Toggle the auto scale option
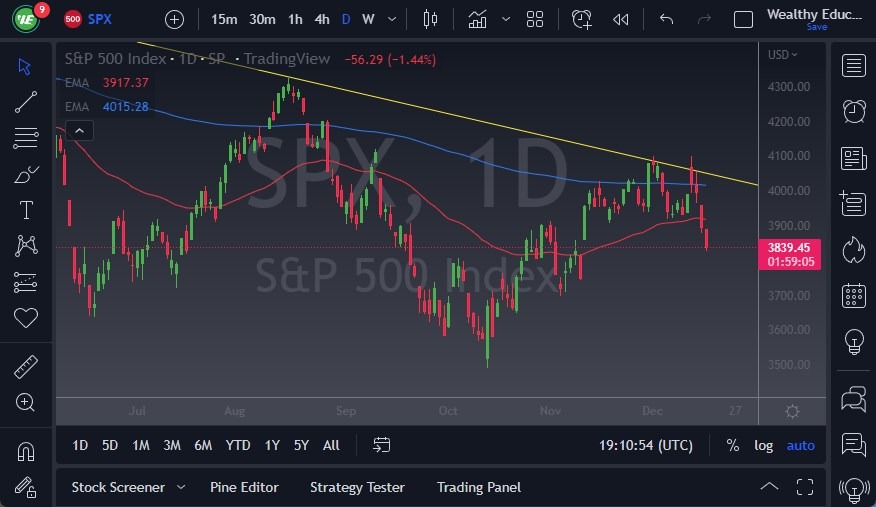Viewport: 876px width, 507px height. click(x=800, y=445)
